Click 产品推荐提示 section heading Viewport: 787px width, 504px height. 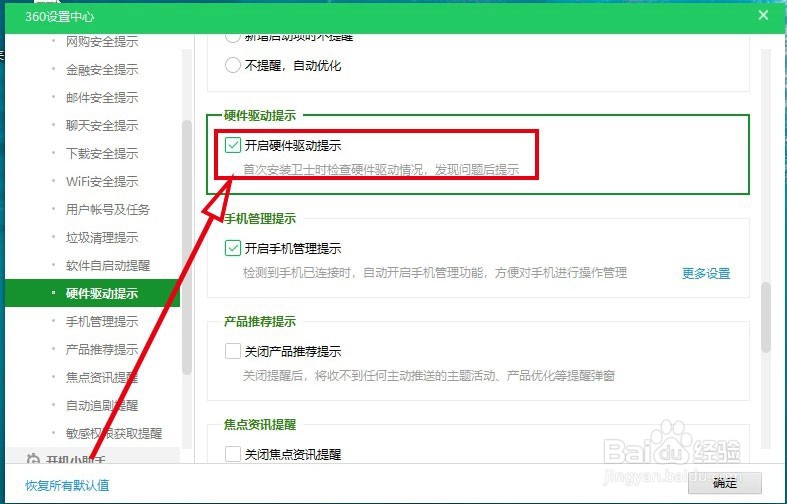point(259,322)
